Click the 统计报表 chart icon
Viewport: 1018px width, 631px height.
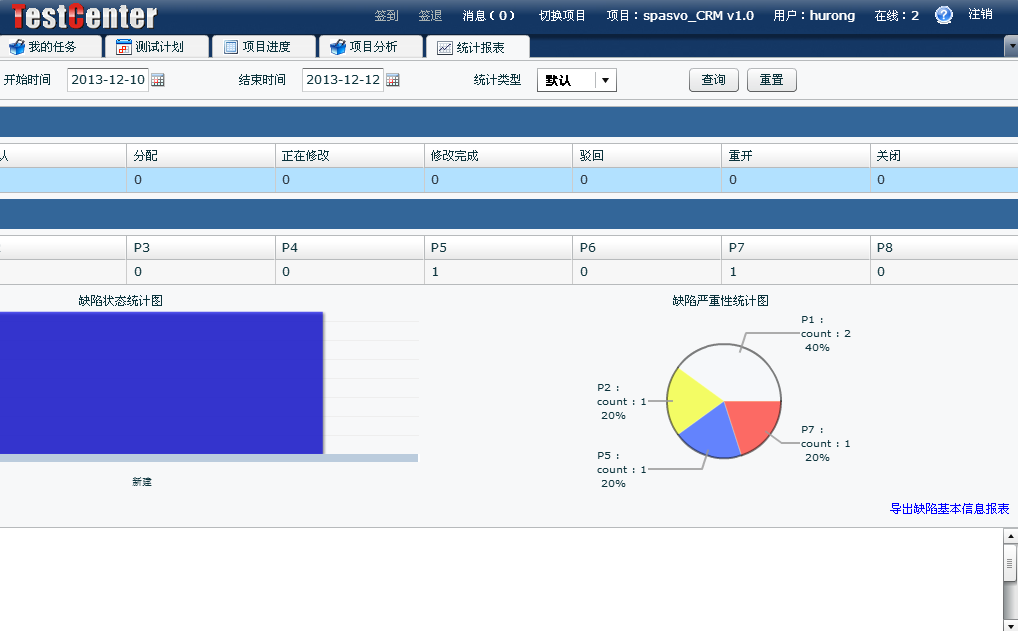[444, 47]
